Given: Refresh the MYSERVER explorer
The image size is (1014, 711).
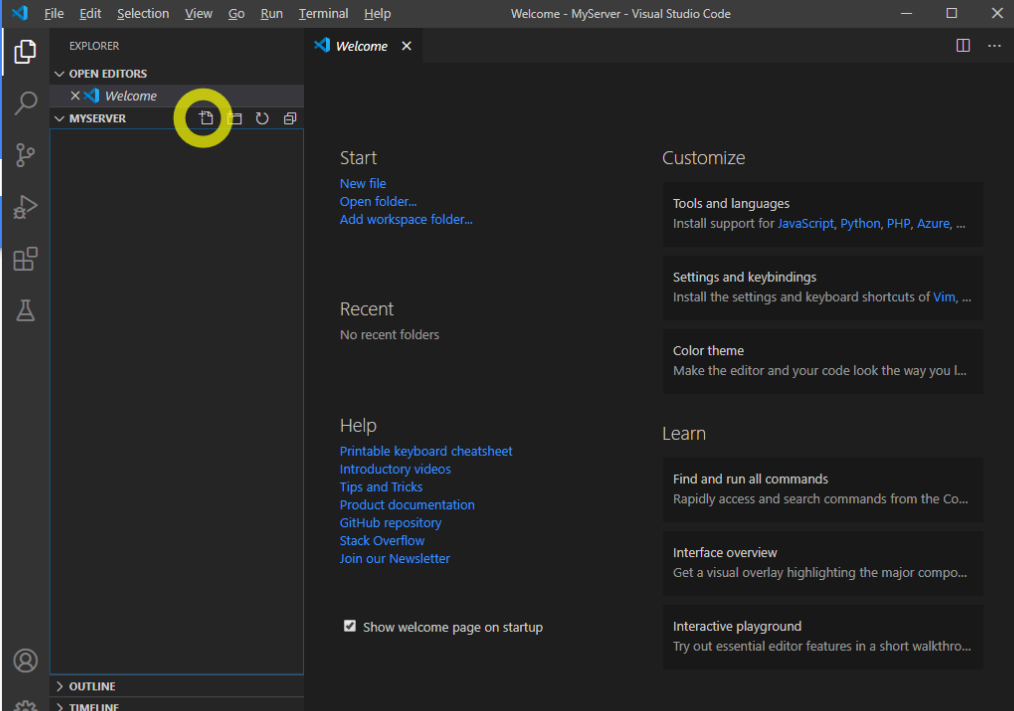Looking at the screenshot, I should (x=262, y=118).
